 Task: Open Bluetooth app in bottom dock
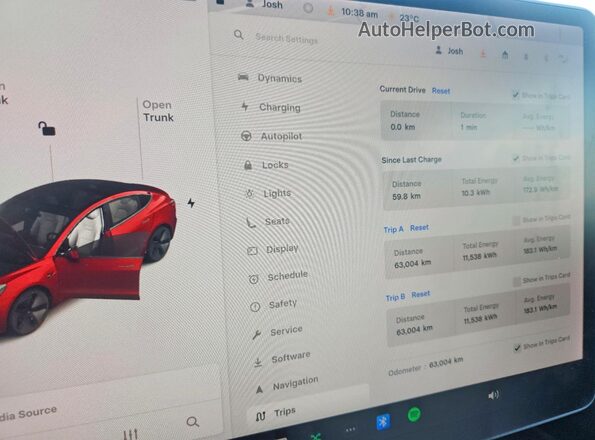(x=383, y=421)
